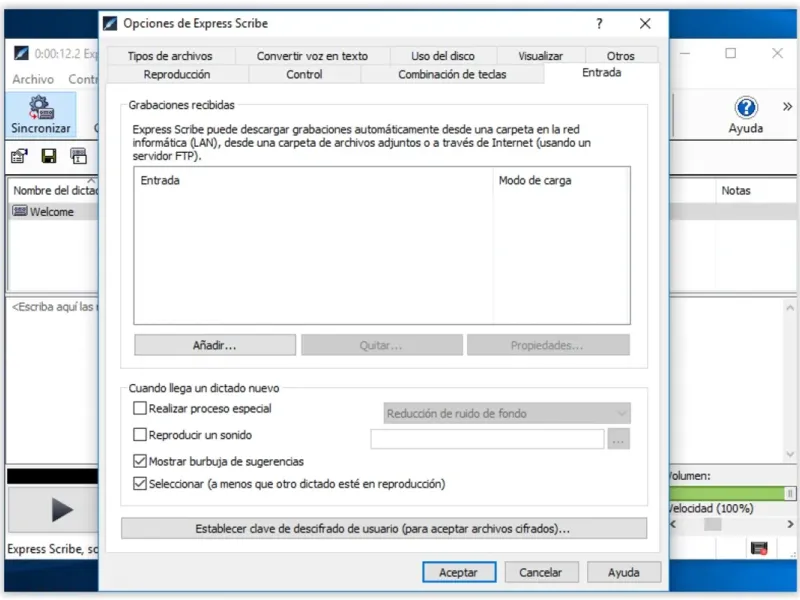Select the Entrada tab

tap(602, 73)
